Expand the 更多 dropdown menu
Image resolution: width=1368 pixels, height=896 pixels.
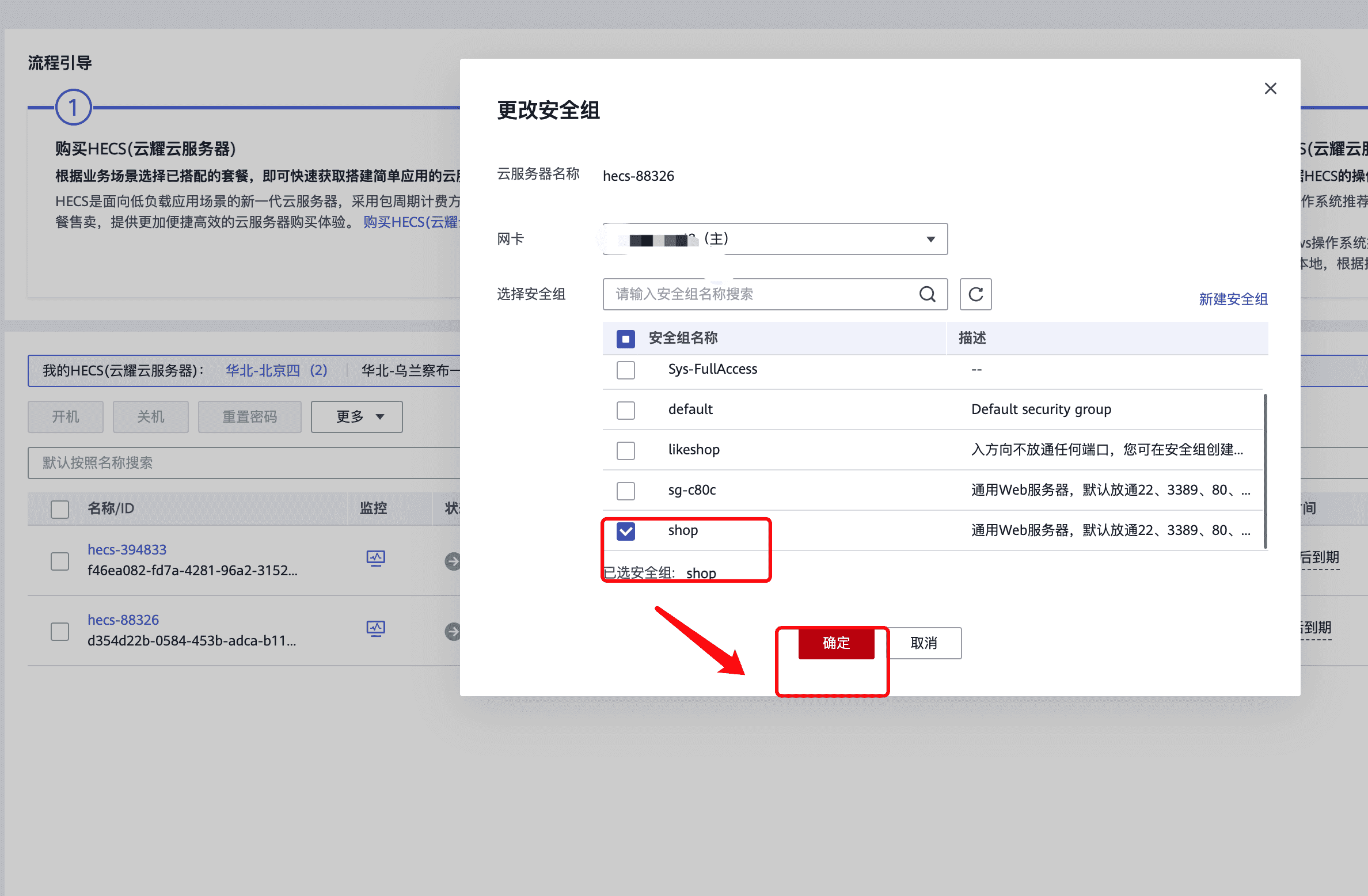point(357,416)
